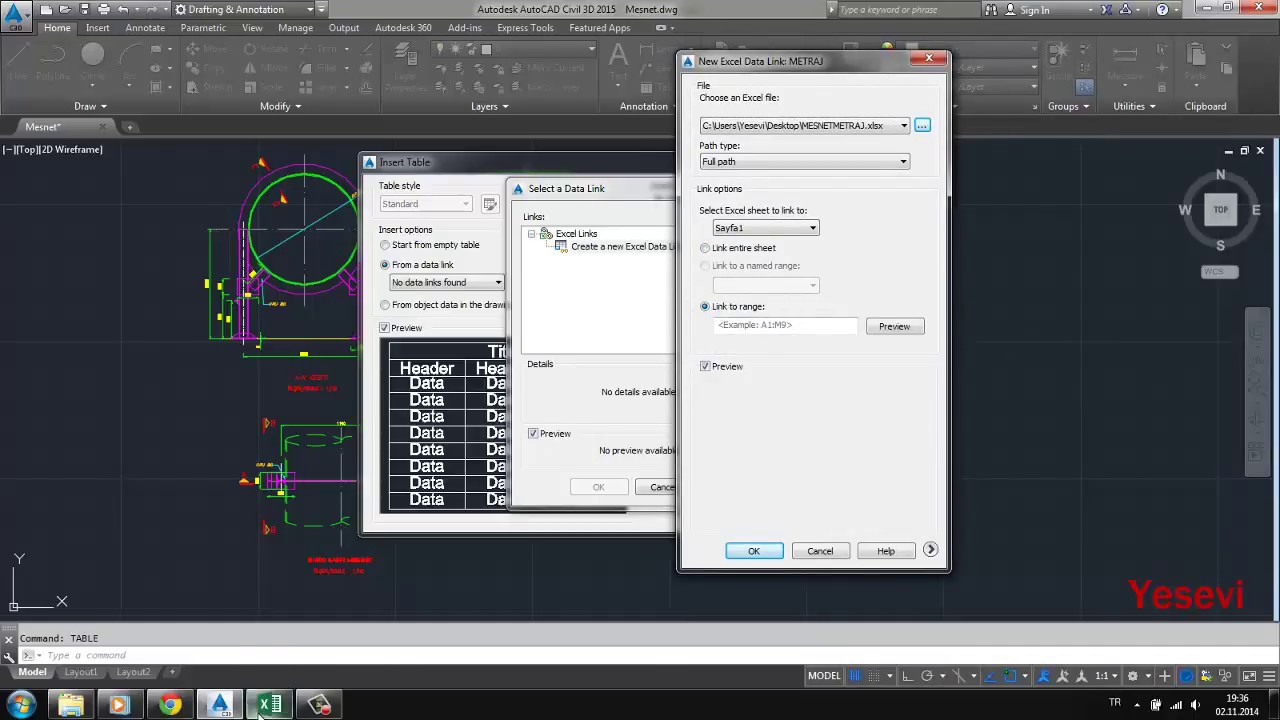Image resolution: width=1280 pixels, height=720 pixels.
Task: Click the Save icon in Quick Access toolbar
Action: click(84, 9)
